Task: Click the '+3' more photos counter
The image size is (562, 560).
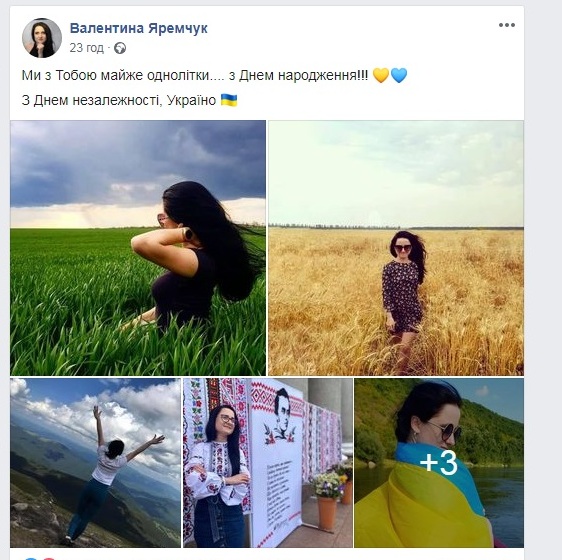Action: click(439, 462)
